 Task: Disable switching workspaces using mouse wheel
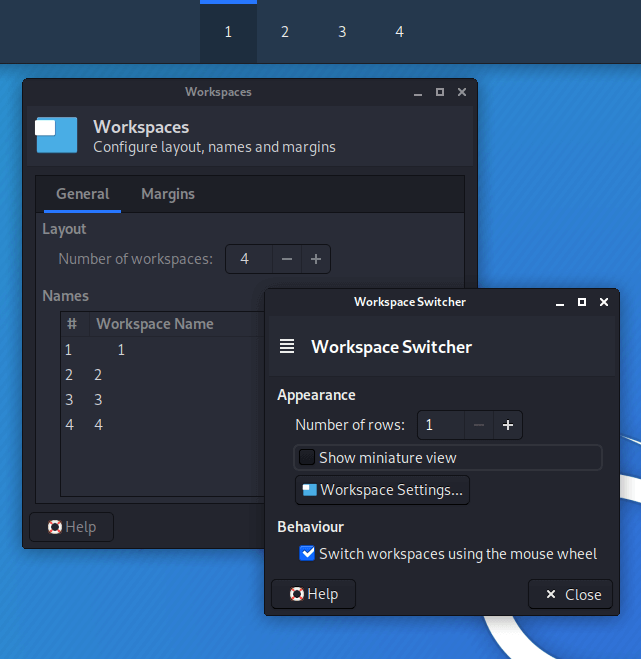tap(308, 553)
